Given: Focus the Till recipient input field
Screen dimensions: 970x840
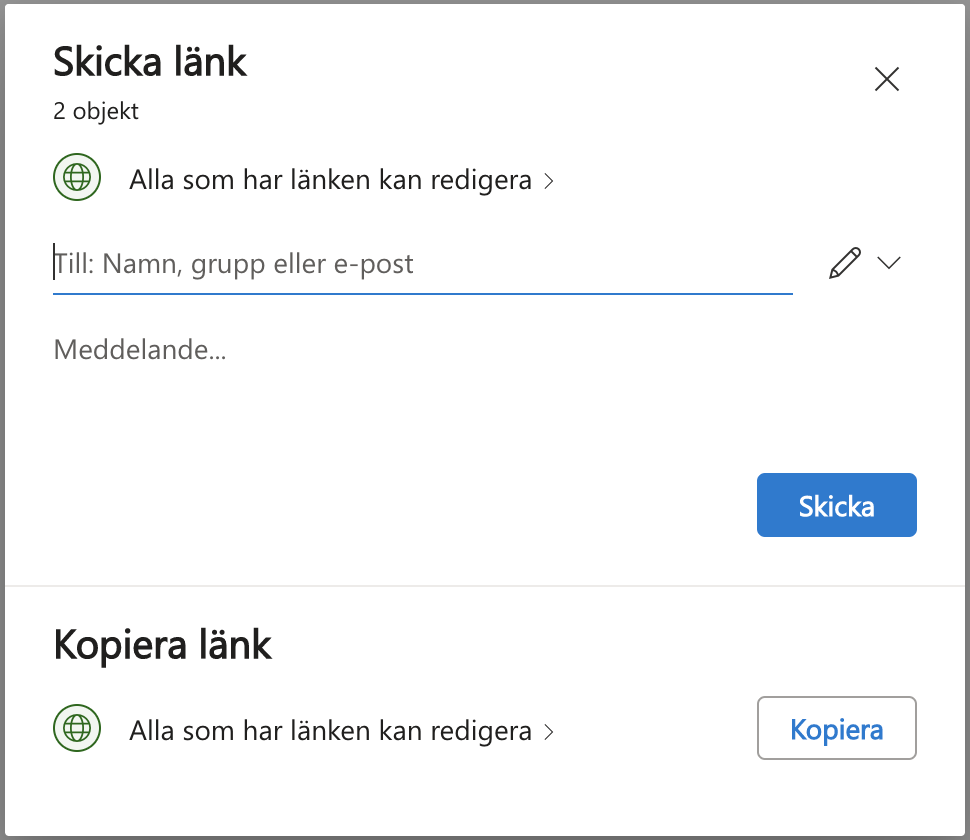Looking at the screenshot, I should (x=423, y=264).
